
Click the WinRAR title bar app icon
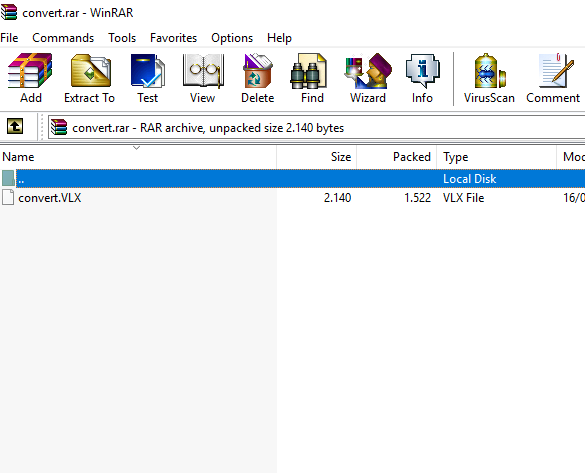9,12
